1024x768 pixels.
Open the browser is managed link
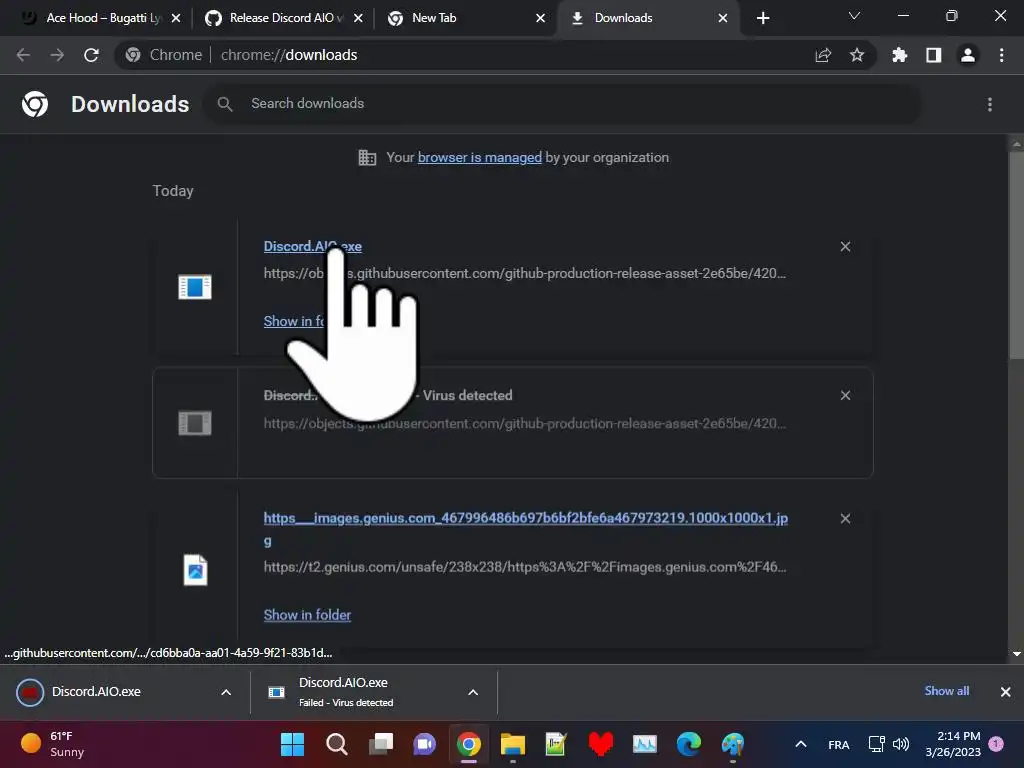[x=479, y=157]
